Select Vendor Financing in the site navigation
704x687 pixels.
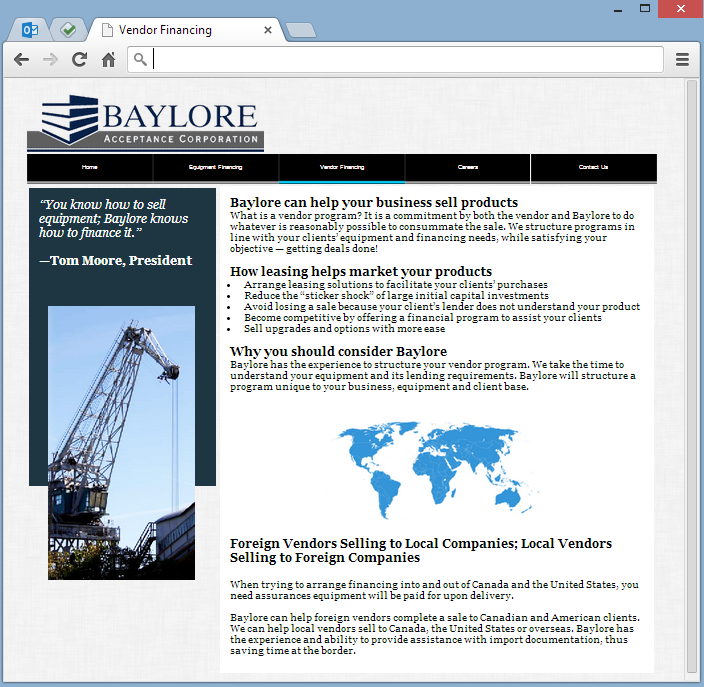342,168
